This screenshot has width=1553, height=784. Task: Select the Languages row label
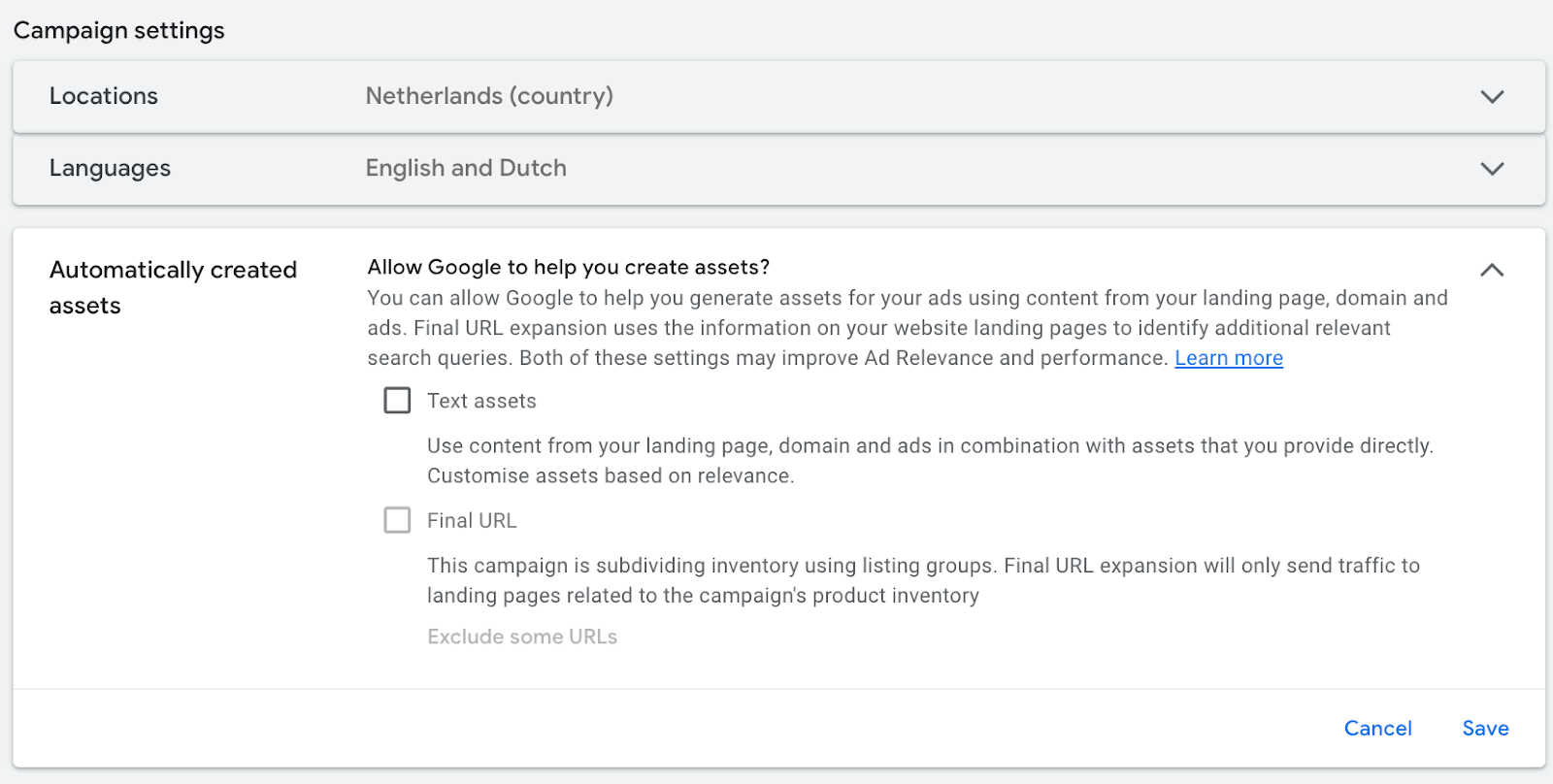pyautogui.click(x=110, y=169)
